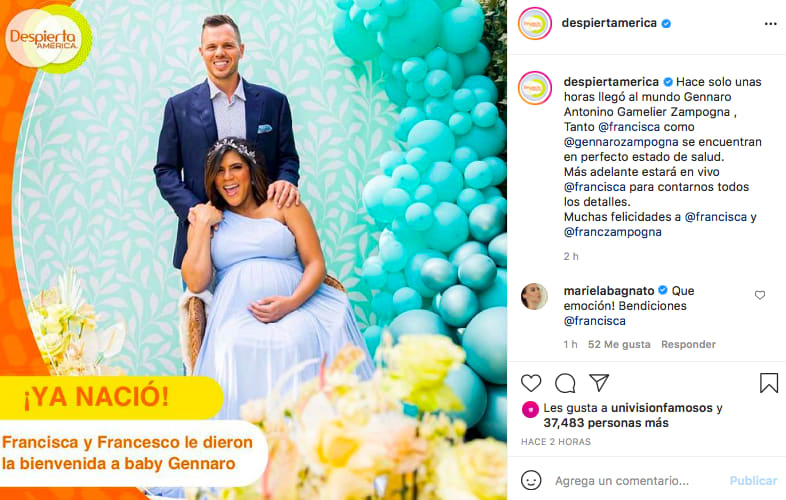The width and height of the screenshot is (786, 500).
Task: Click the despiertamerica username in the header
Action: coord(609,23)
